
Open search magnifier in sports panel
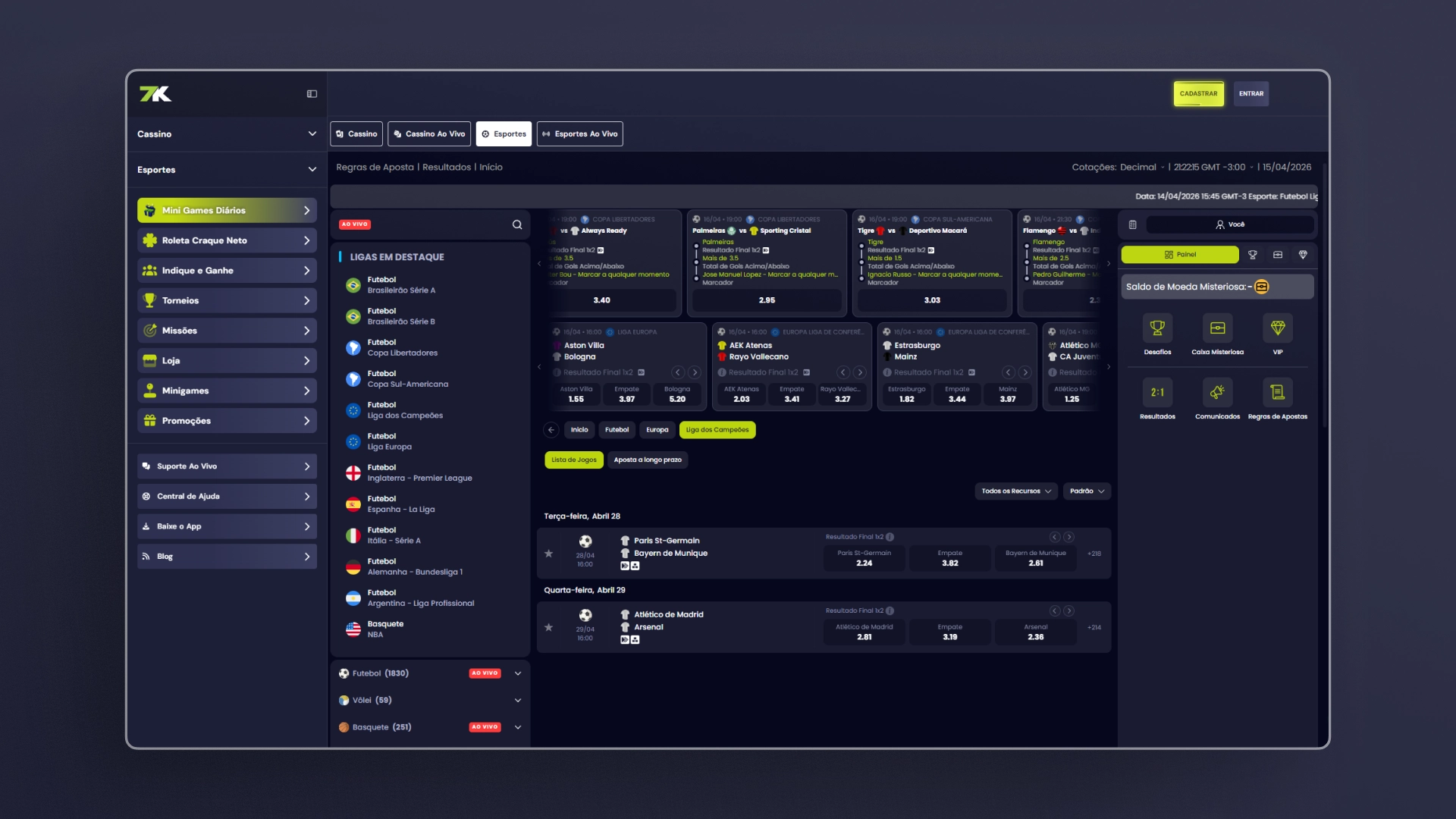(517, 224)
